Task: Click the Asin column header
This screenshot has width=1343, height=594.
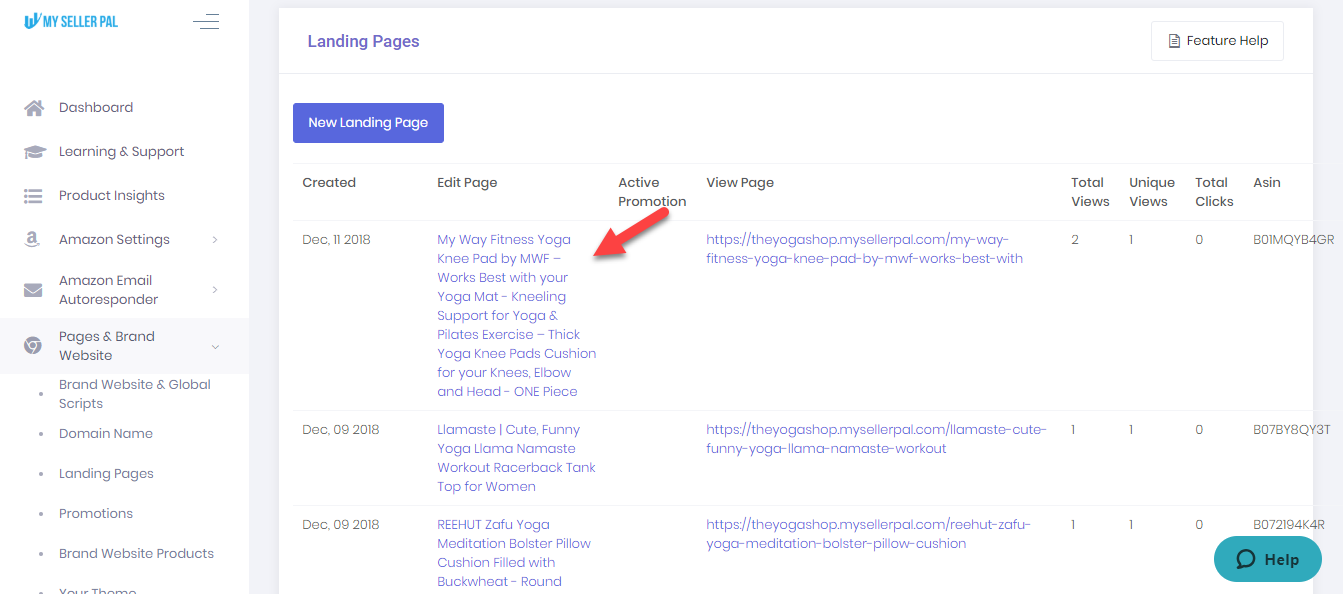Action: point(1267,183)
